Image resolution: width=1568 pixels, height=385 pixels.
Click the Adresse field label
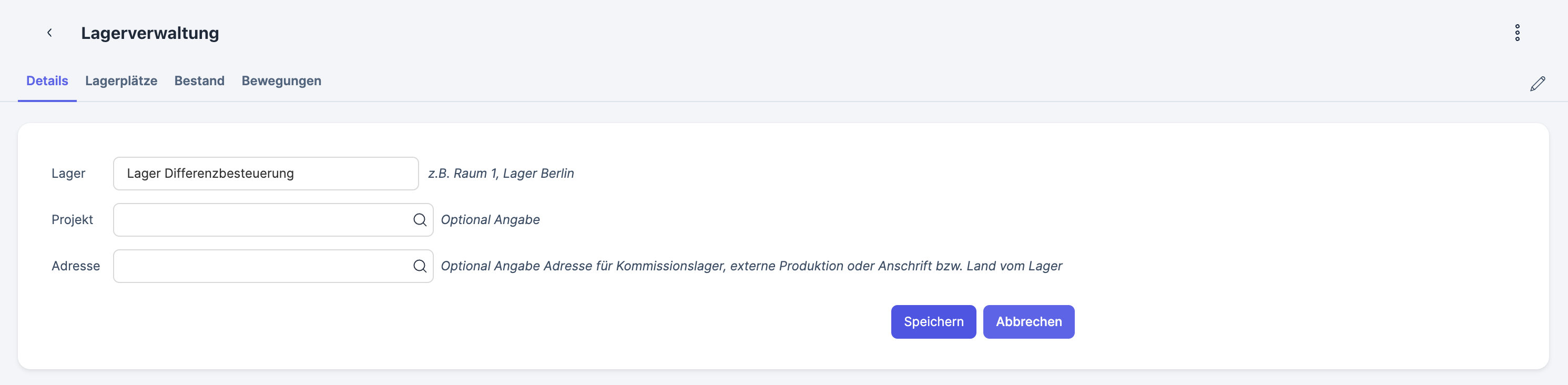[x=76, y=266]
